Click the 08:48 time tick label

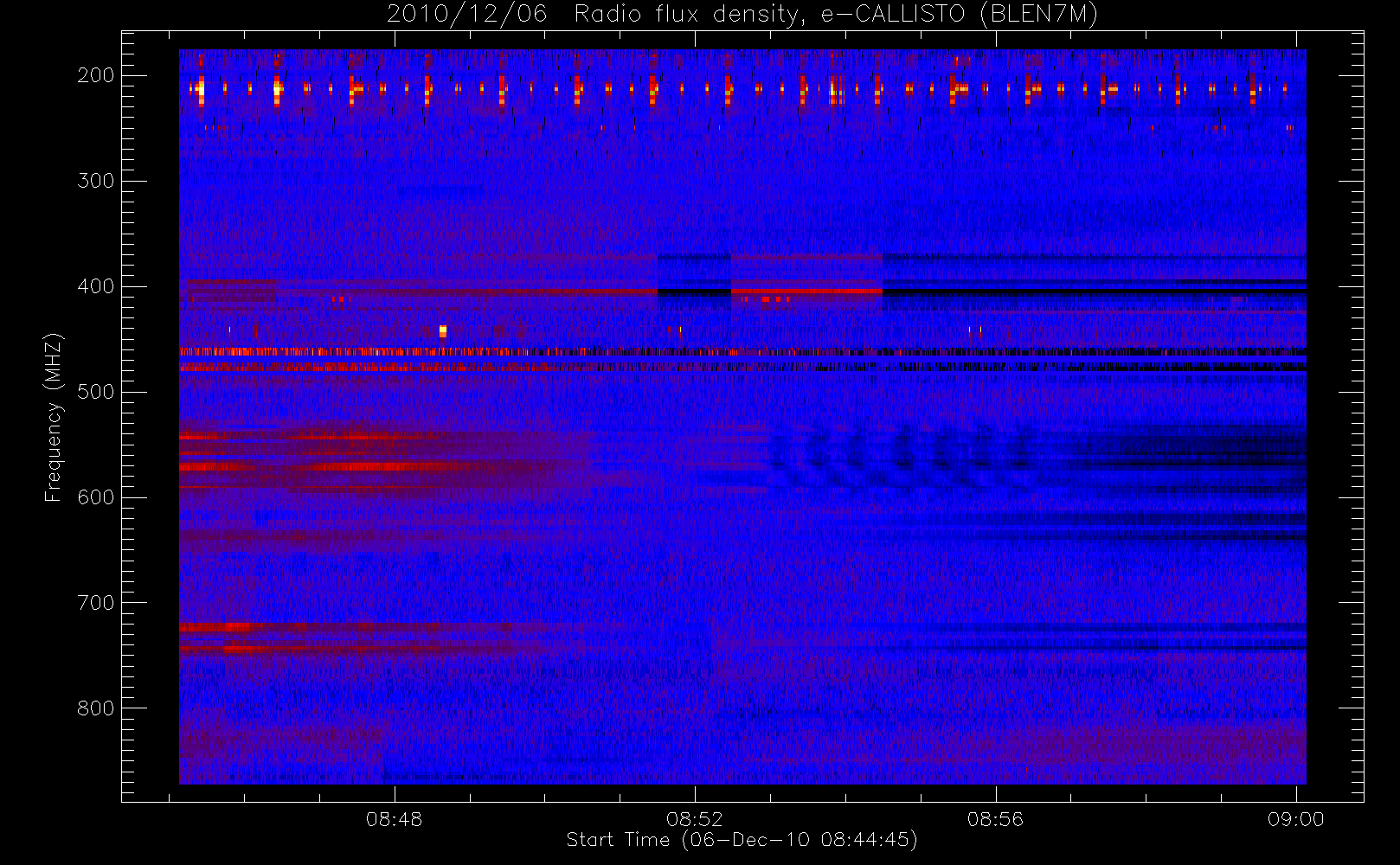point(394,819)
